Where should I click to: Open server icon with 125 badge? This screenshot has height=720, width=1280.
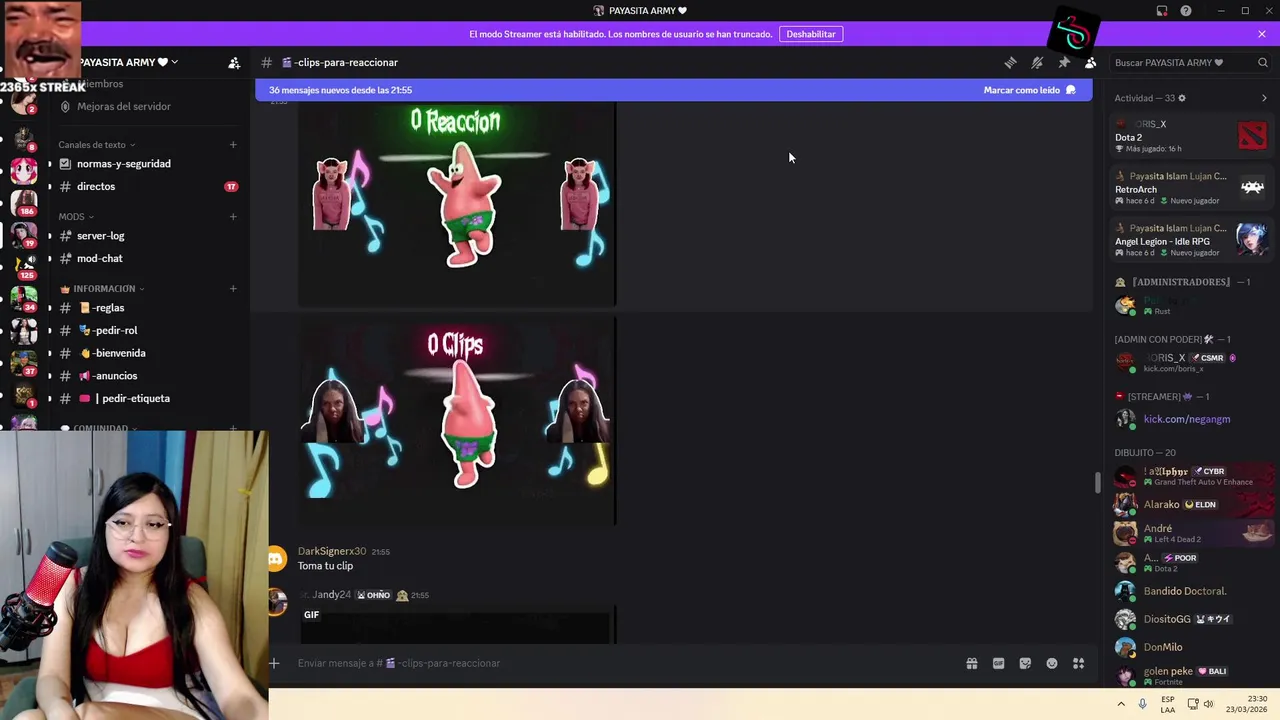coord(24,265)
